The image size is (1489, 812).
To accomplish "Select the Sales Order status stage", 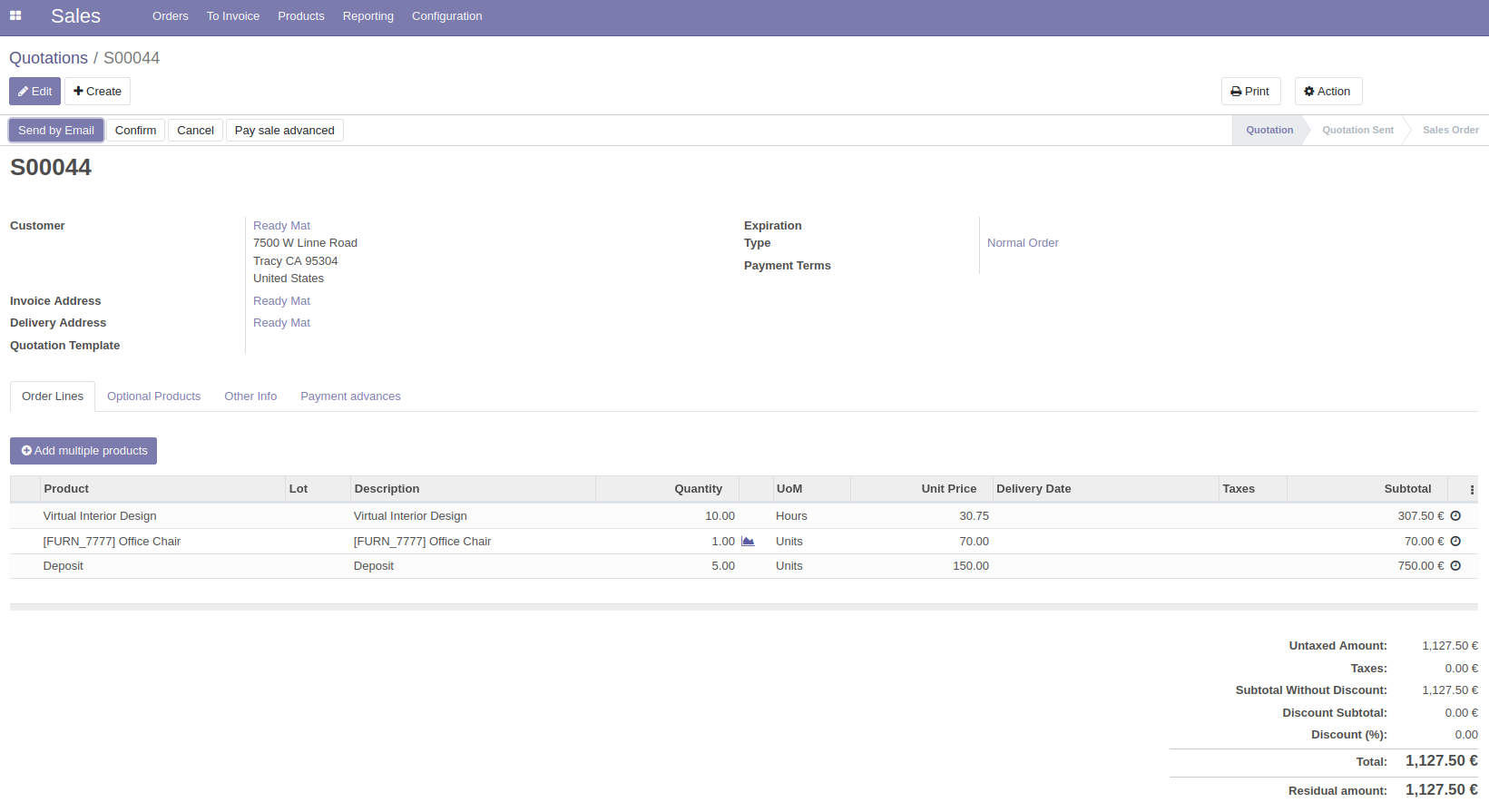I will click(1450, 130).
